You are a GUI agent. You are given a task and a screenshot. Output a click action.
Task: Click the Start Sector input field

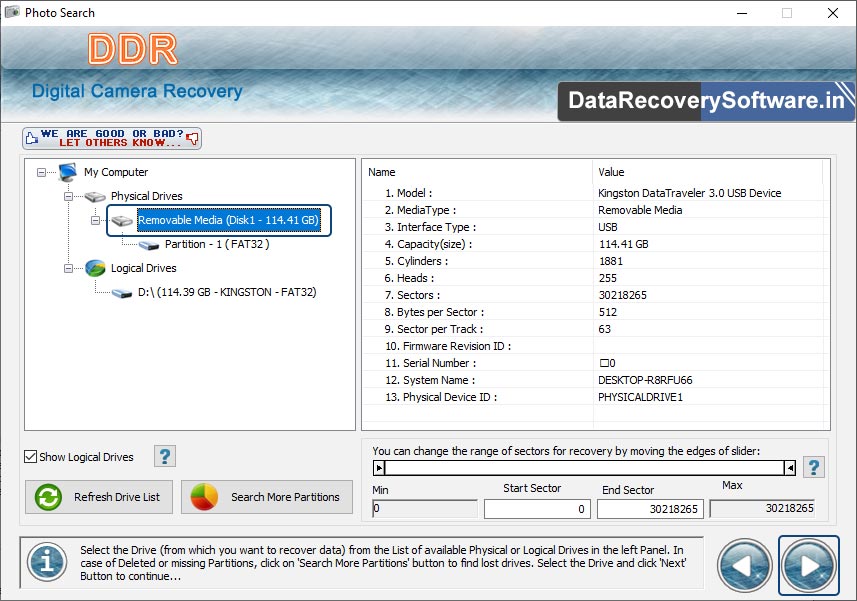537,509
